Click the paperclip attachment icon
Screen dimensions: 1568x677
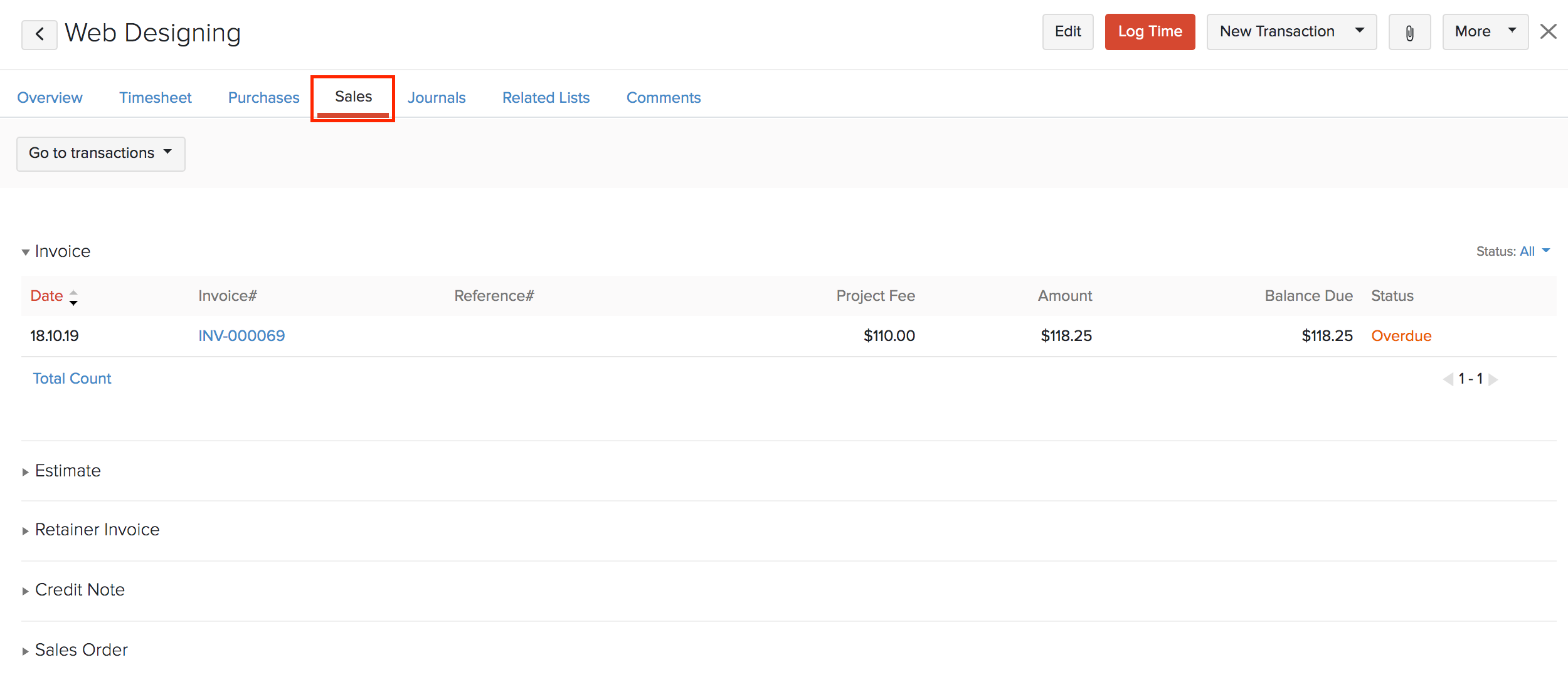coord(1409,33)
